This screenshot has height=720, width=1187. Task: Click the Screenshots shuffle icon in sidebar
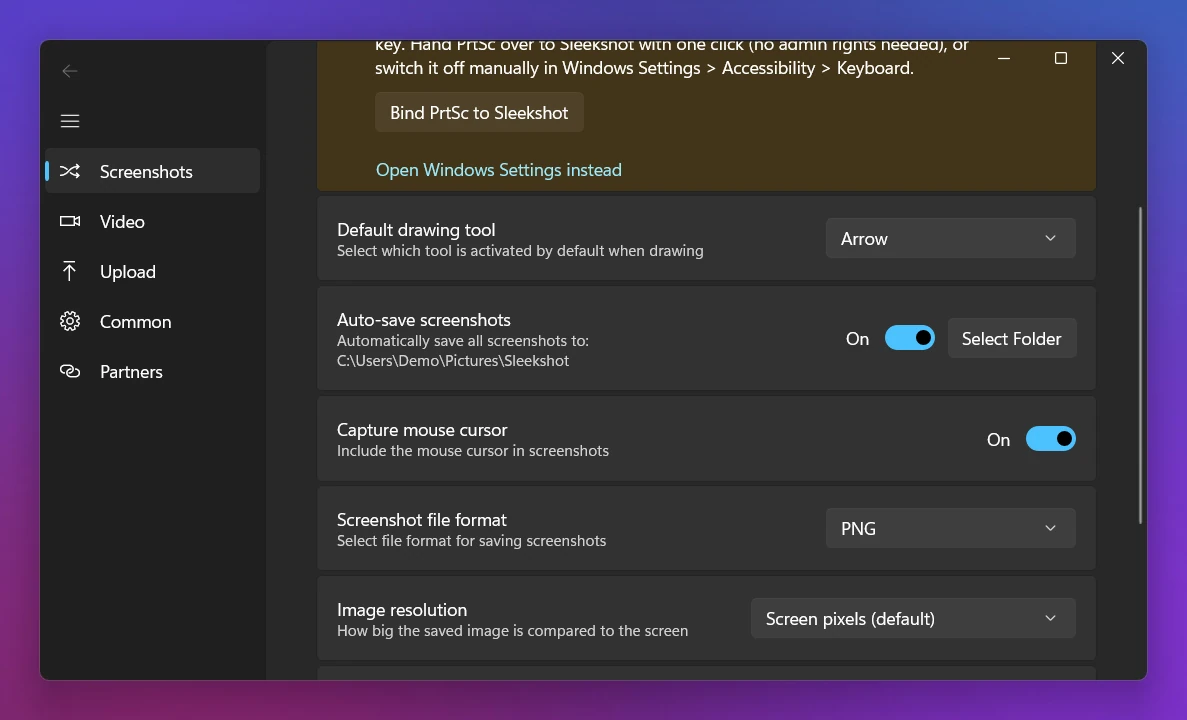pyautogui.click(x=70, y=171)
